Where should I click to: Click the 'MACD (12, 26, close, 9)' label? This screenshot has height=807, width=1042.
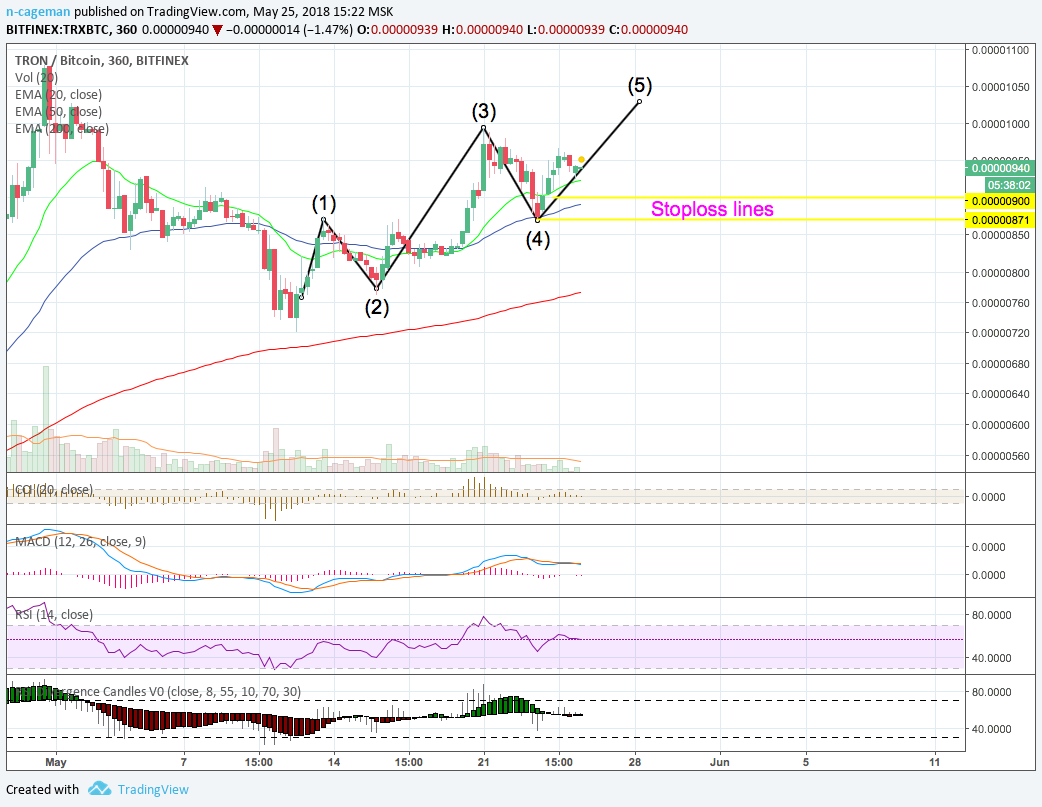[x=80, y=542]
